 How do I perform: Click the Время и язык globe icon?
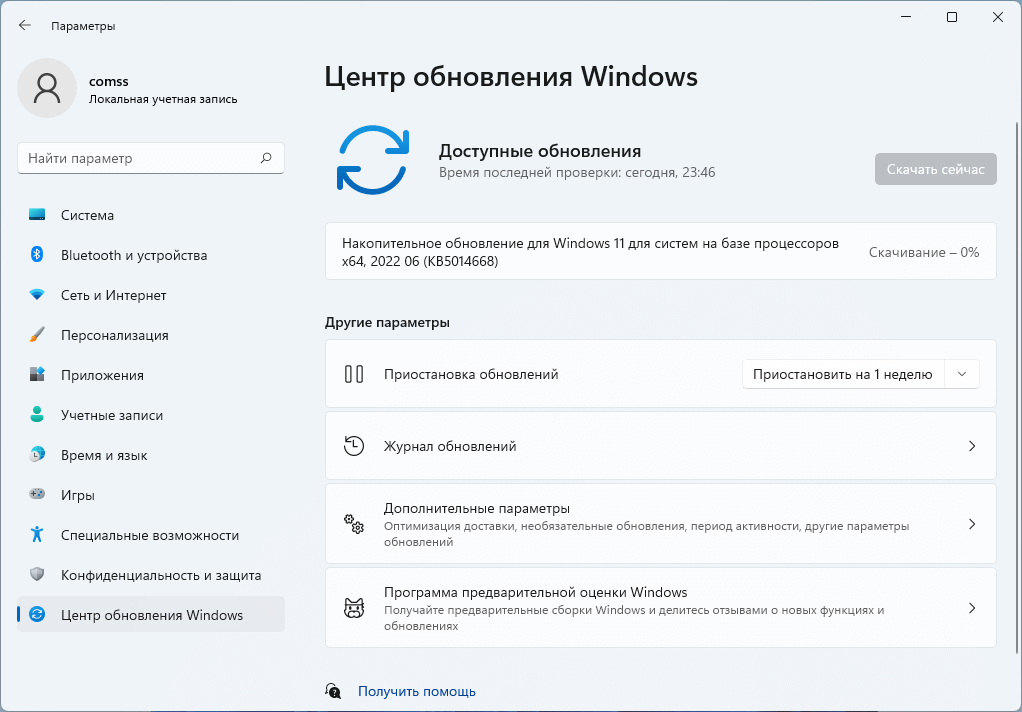pos(37,455)
